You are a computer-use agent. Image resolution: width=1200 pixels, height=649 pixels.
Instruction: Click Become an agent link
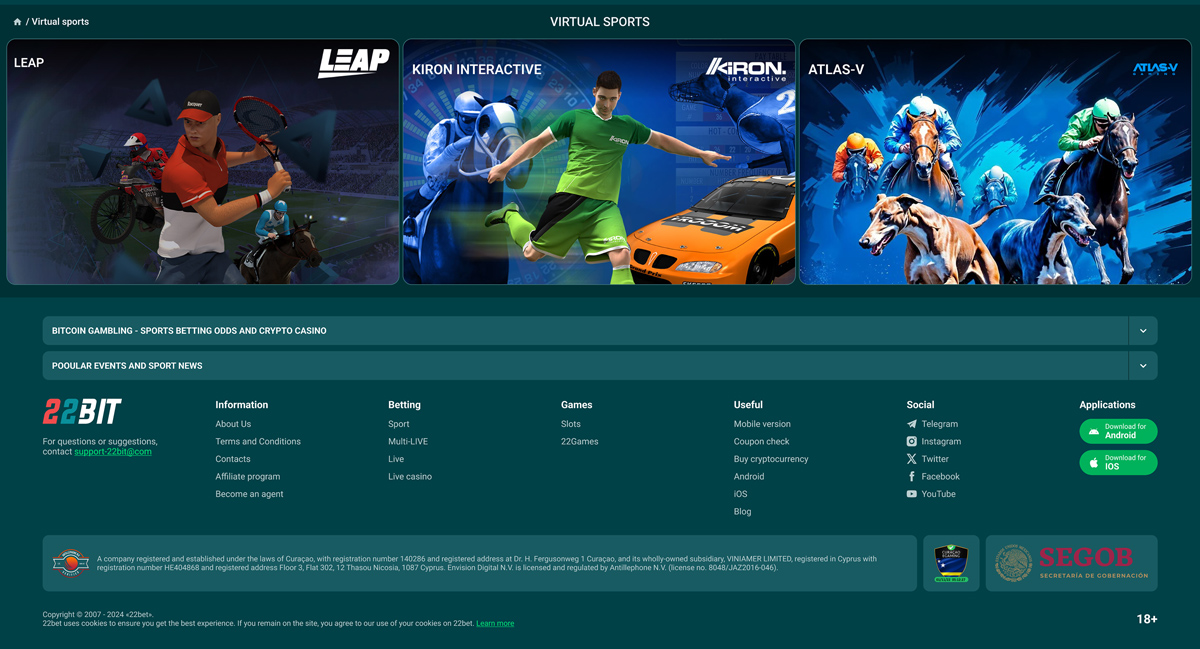249,494
